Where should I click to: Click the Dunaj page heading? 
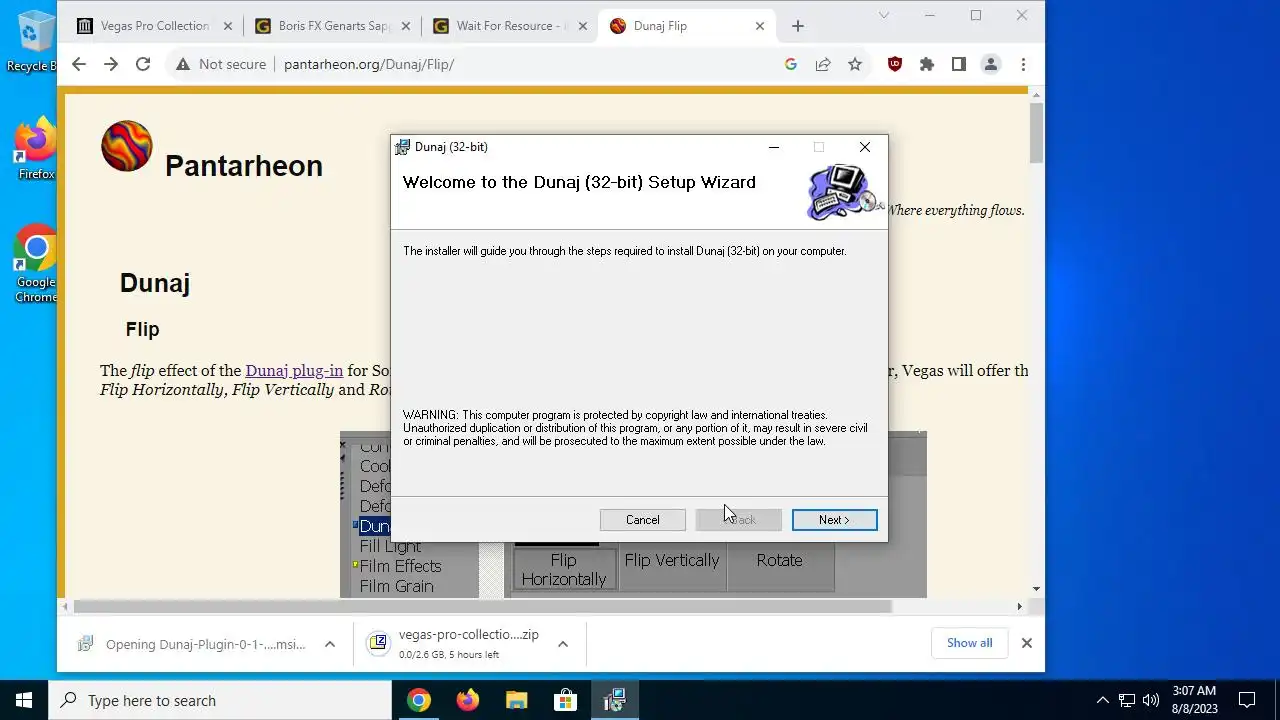click(x=155, y=283)
